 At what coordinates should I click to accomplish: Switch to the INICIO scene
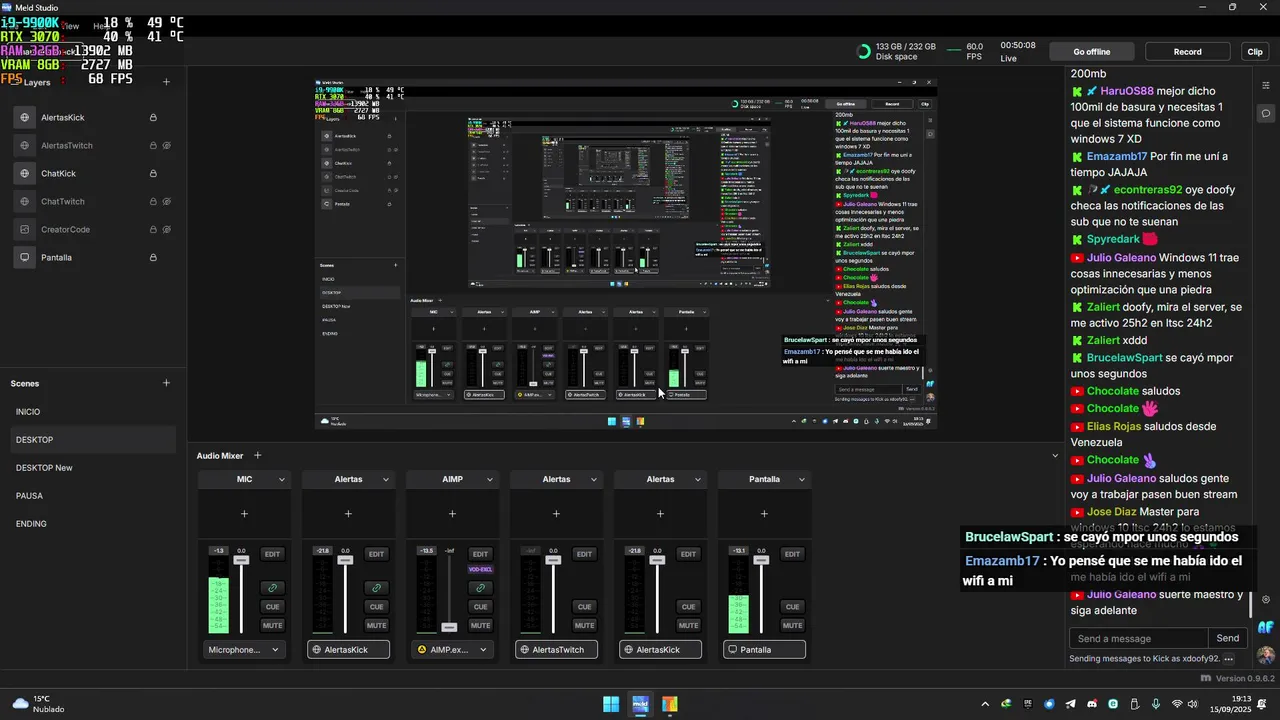coord(93,412)
